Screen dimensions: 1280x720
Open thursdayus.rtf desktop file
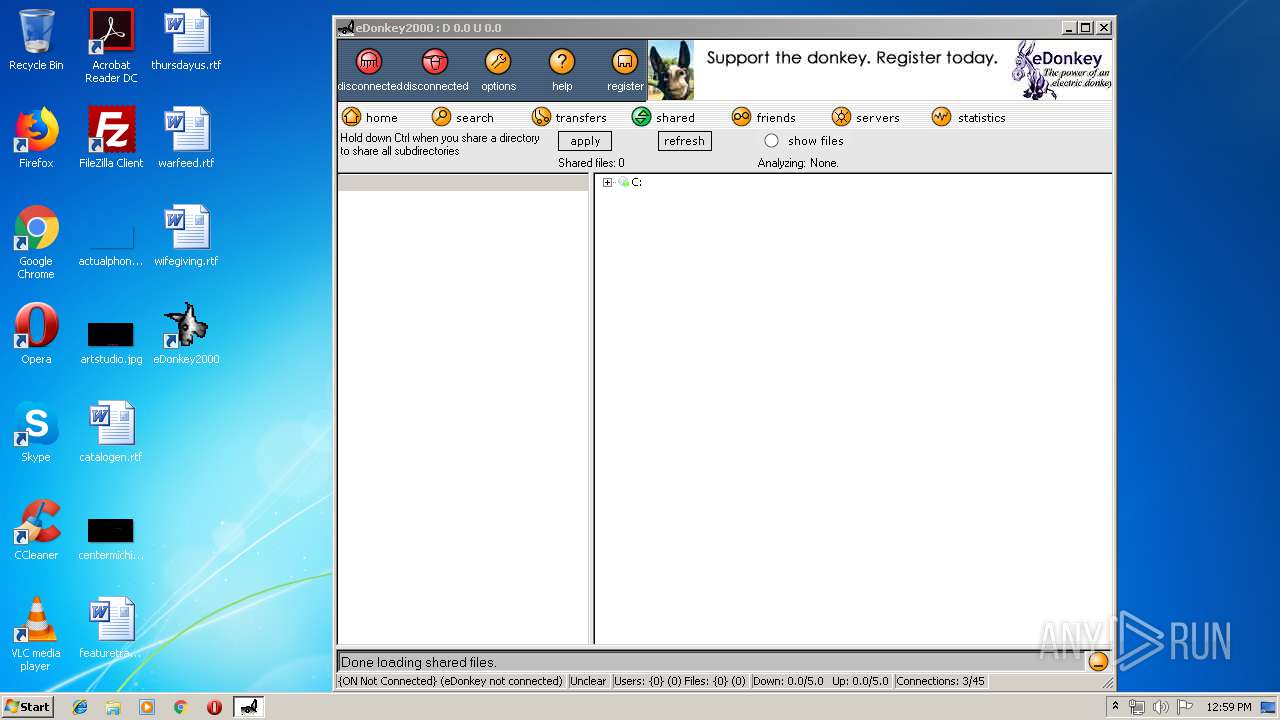pos(186,40)
